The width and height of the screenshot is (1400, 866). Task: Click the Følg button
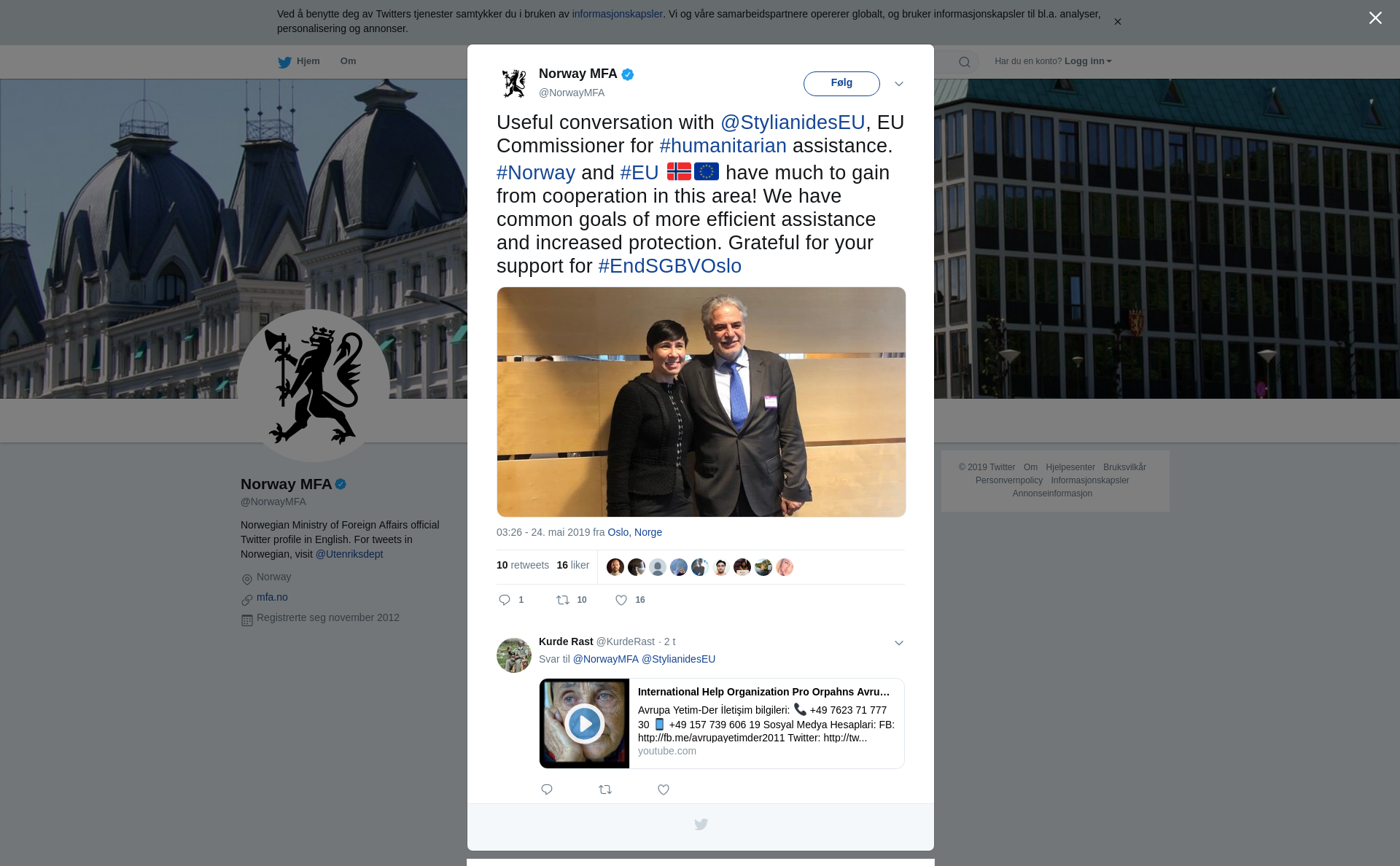point(841,83)
